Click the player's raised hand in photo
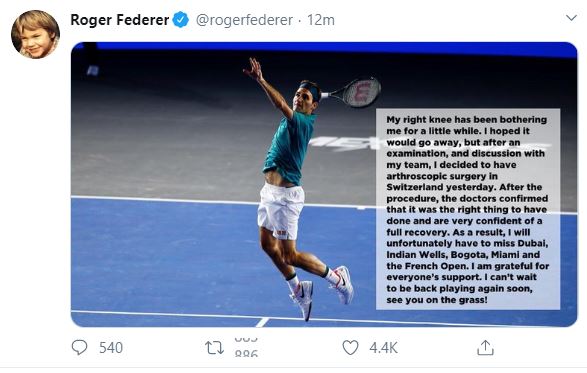Image resolution: width=587 pixels, height=373 pixels. (x=254, y=69)
